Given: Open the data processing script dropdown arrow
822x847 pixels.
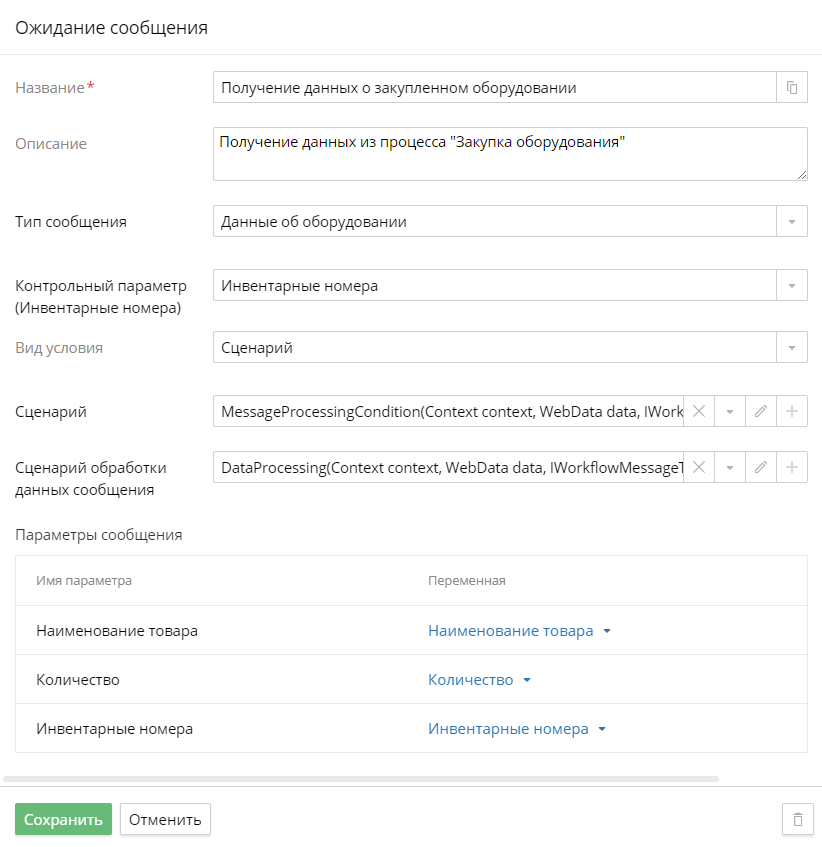Looking at the screenshot, I should point(730,467).
